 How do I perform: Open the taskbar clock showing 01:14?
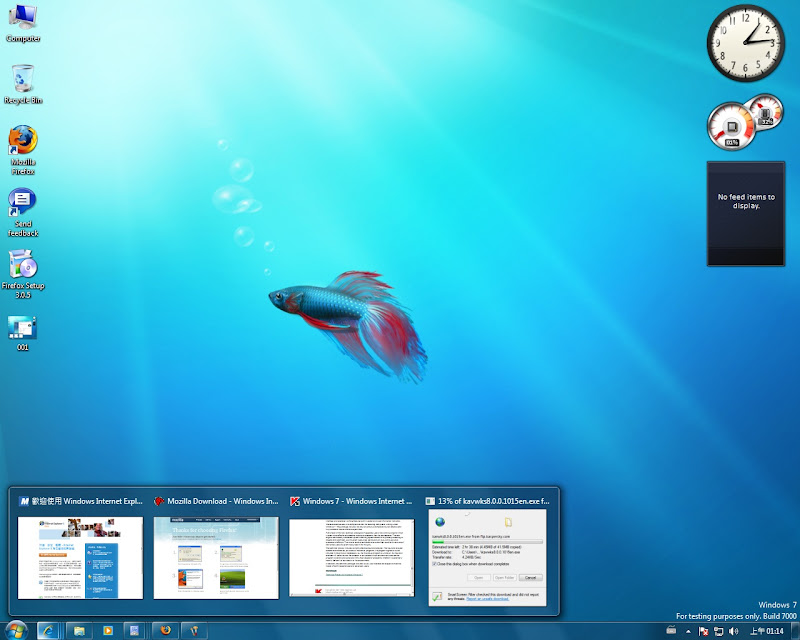(768, 631)
